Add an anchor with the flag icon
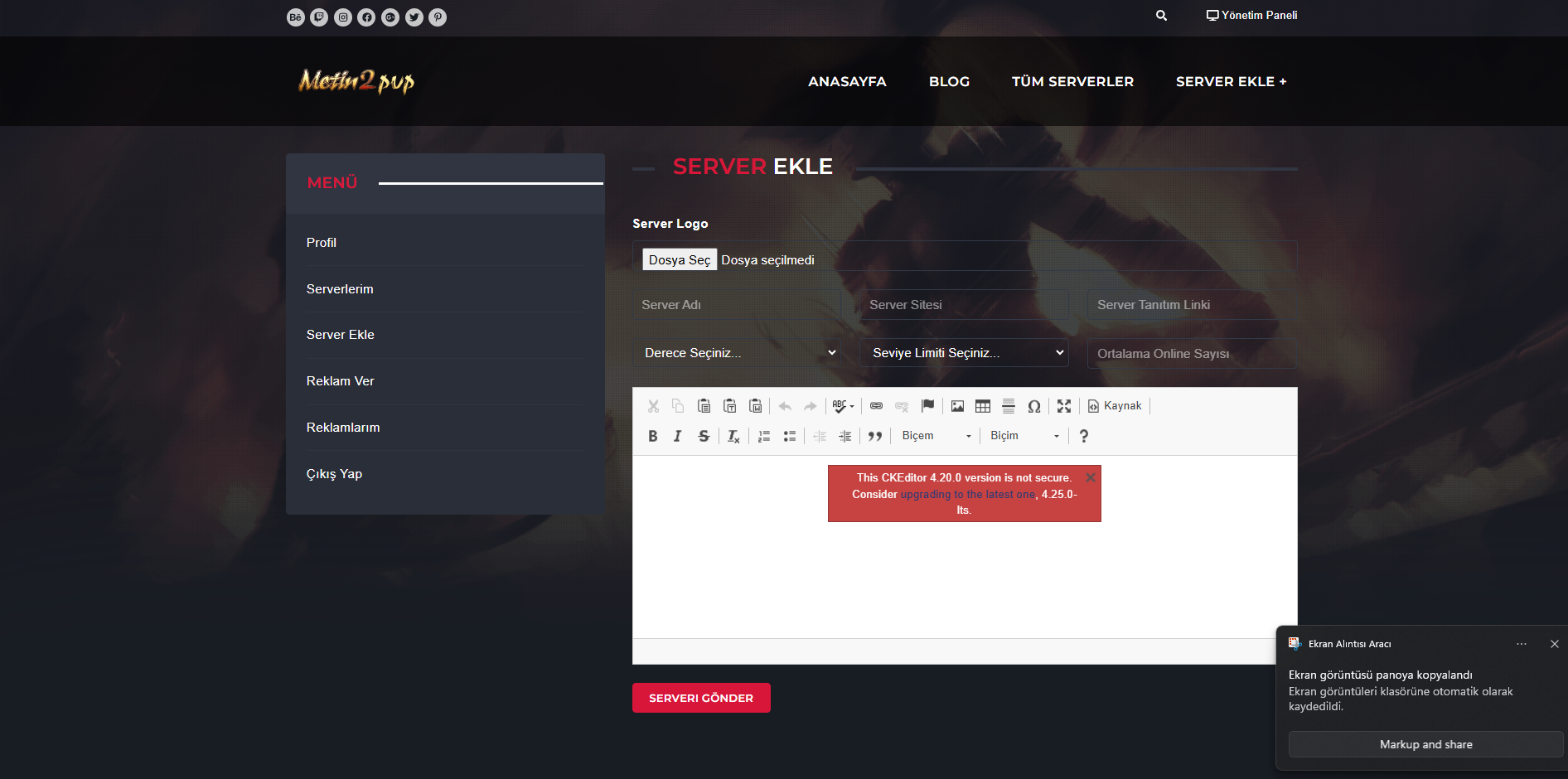The image size is (1568, 779). [x=927, y=406]
